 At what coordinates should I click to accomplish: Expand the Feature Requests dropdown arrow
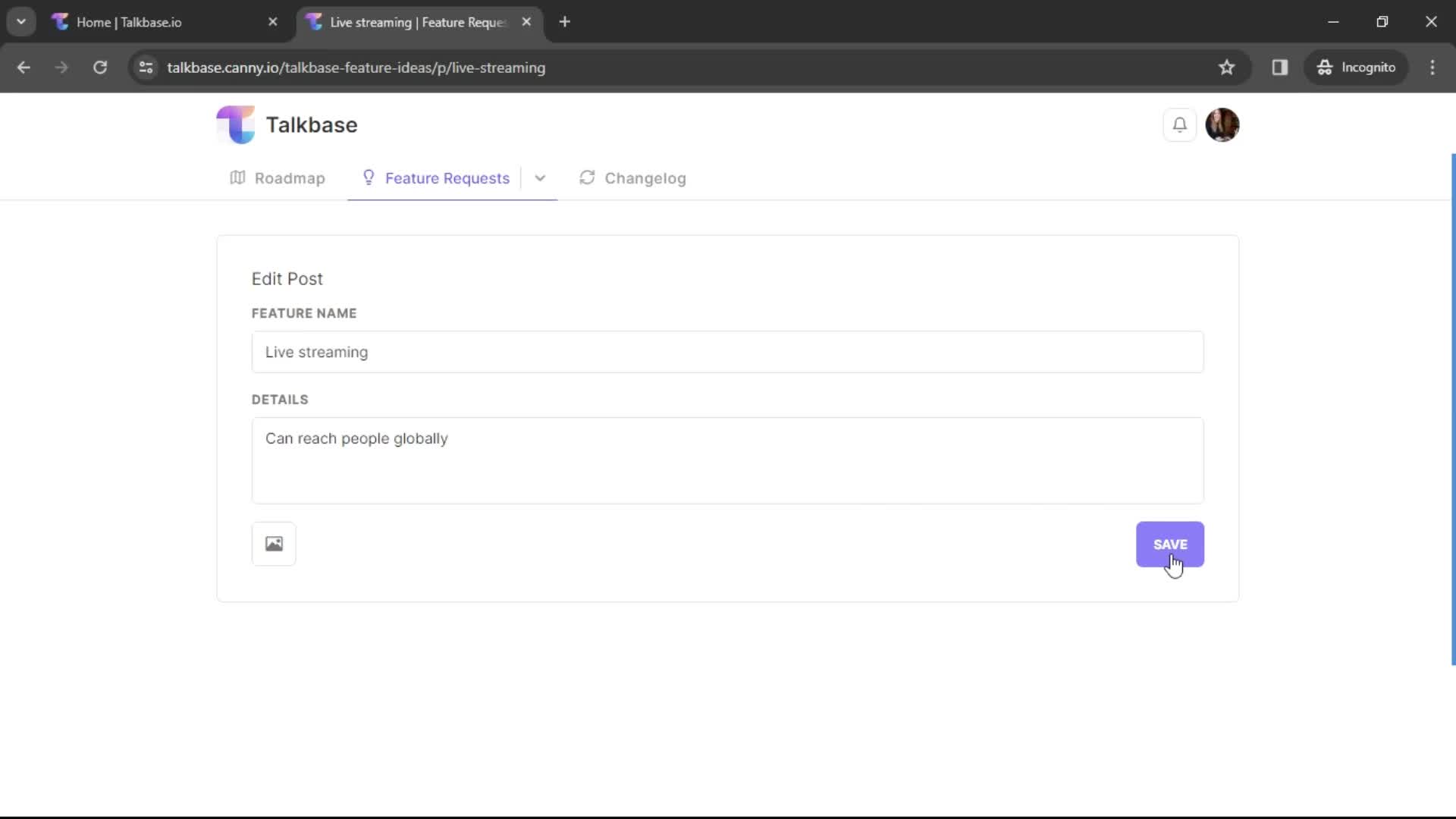(539, 178)
